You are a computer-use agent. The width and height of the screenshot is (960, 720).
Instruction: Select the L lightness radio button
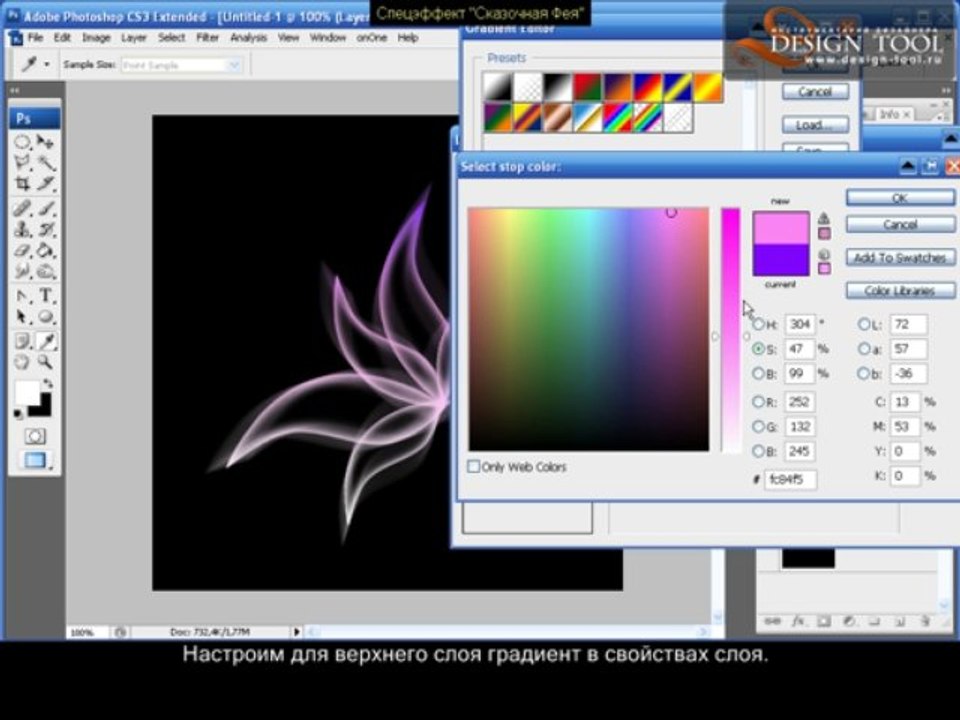[864, 324]
